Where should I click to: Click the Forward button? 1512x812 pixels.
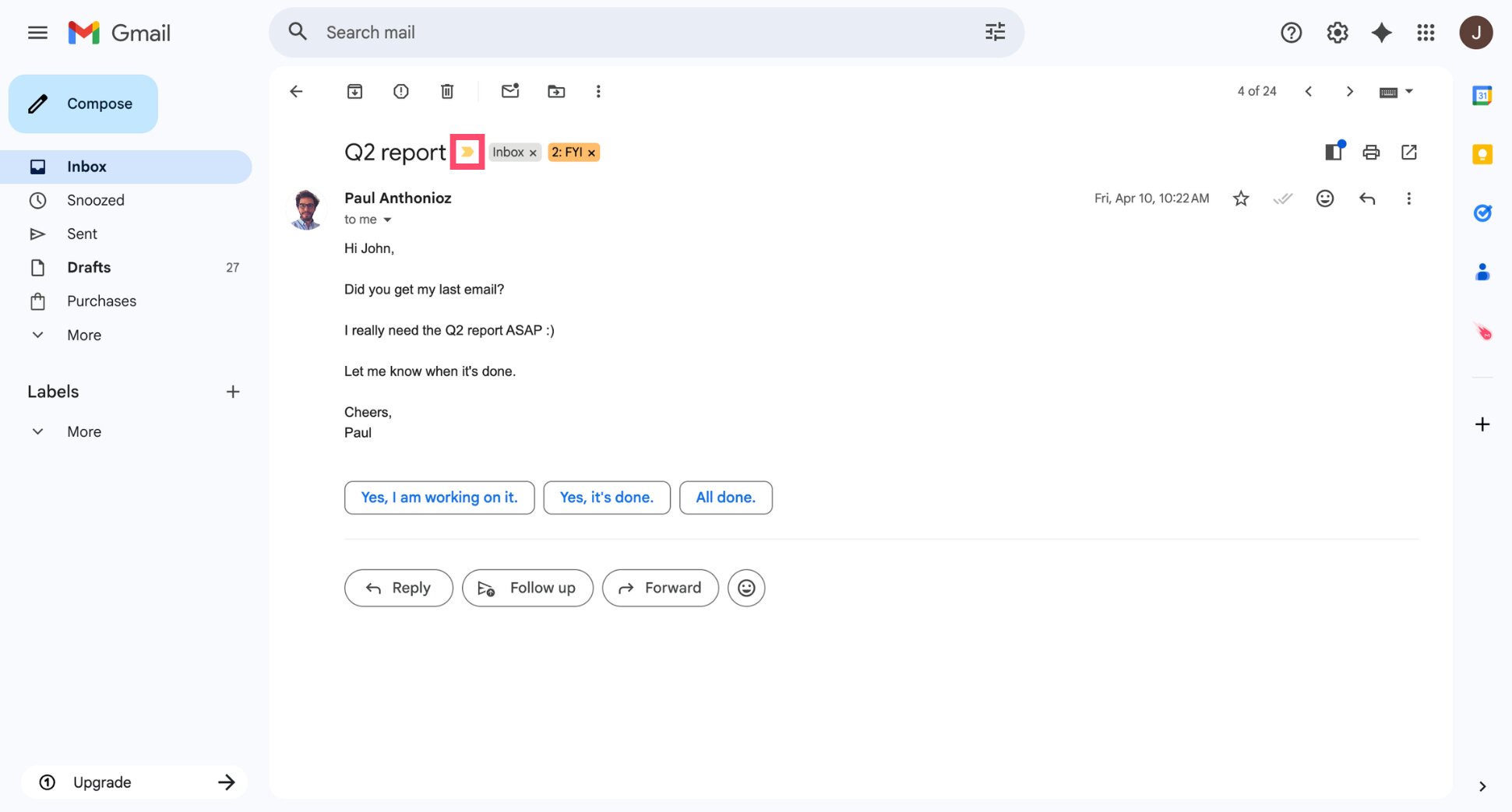click(661, 588)
